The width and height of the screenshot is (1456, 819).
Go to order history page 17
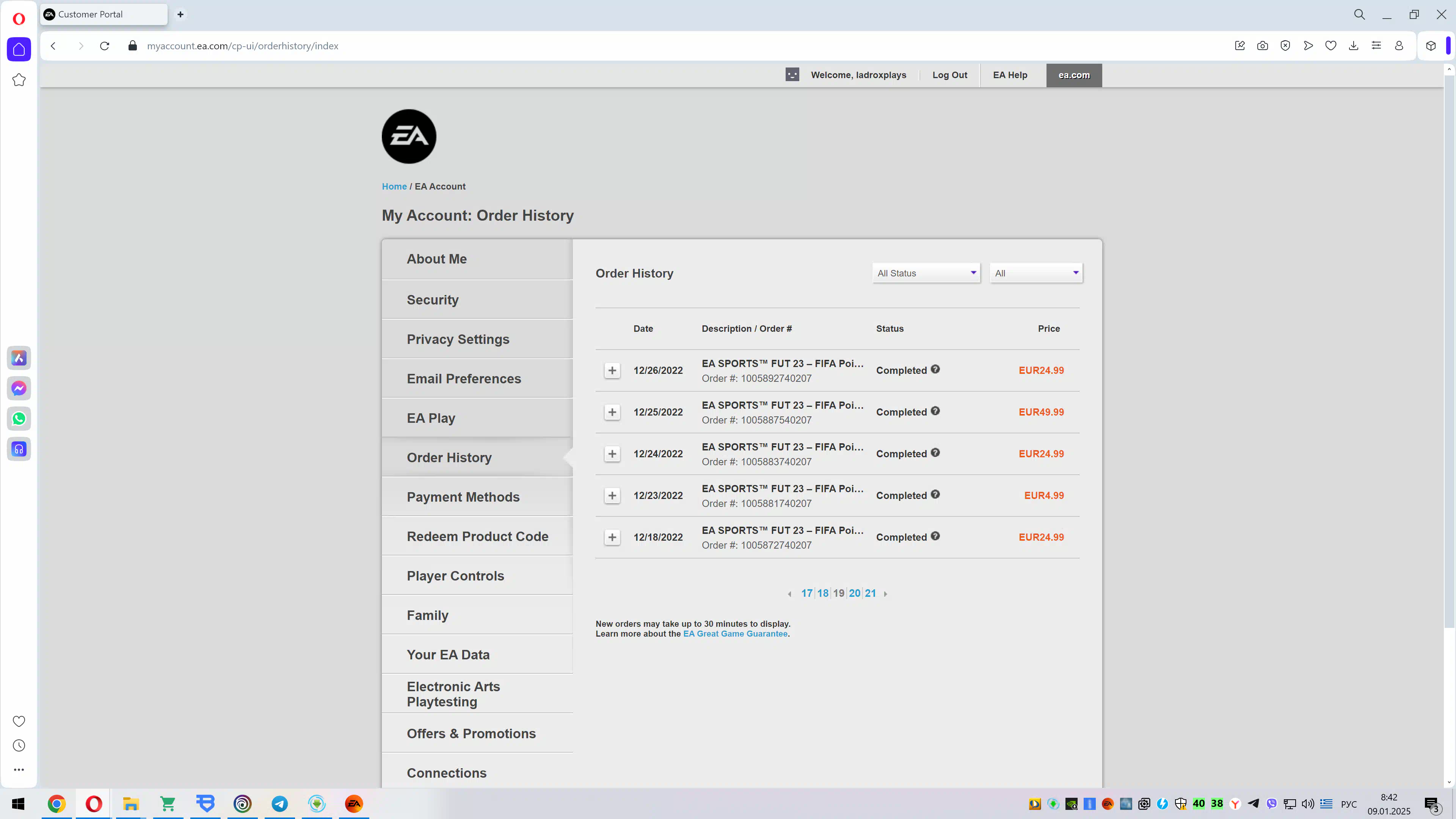pos(806,593)
